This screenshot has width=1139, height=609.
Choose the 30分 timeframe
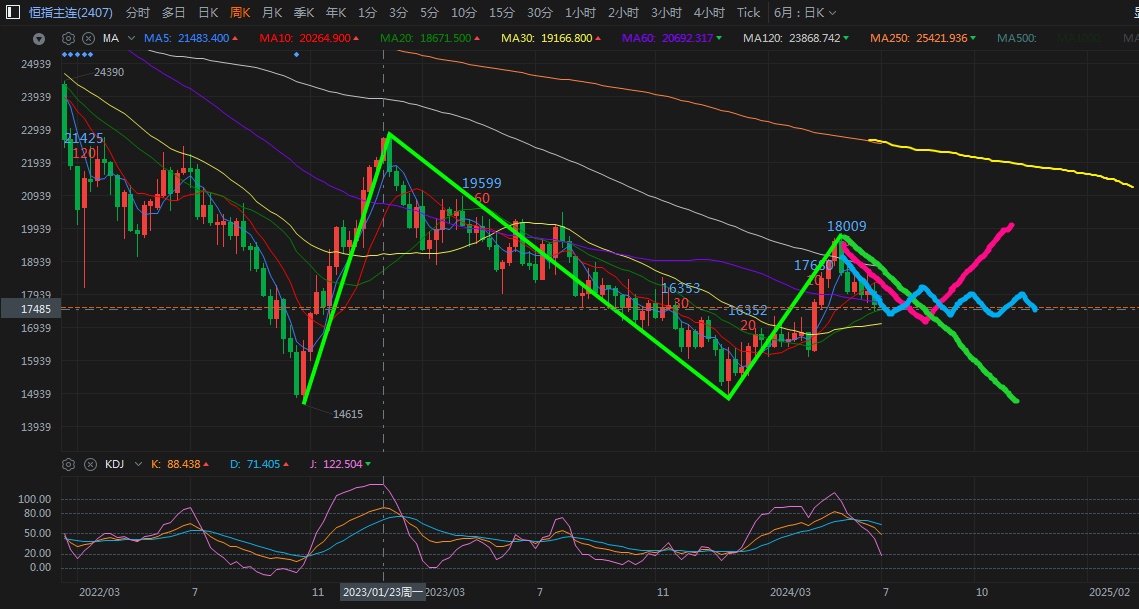(539, 13)
